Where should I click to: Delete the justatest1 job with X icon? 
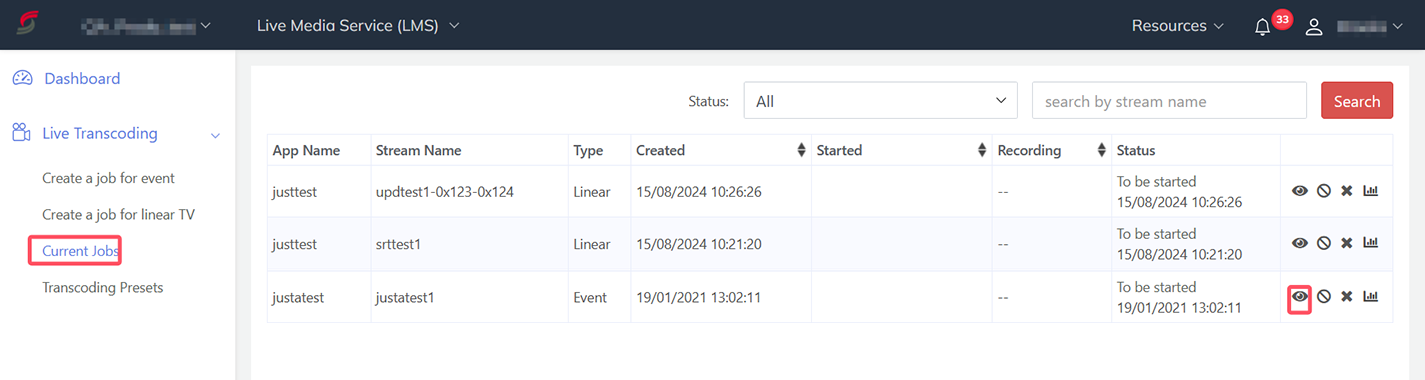pyautogui.click(x=1347, y=297)
